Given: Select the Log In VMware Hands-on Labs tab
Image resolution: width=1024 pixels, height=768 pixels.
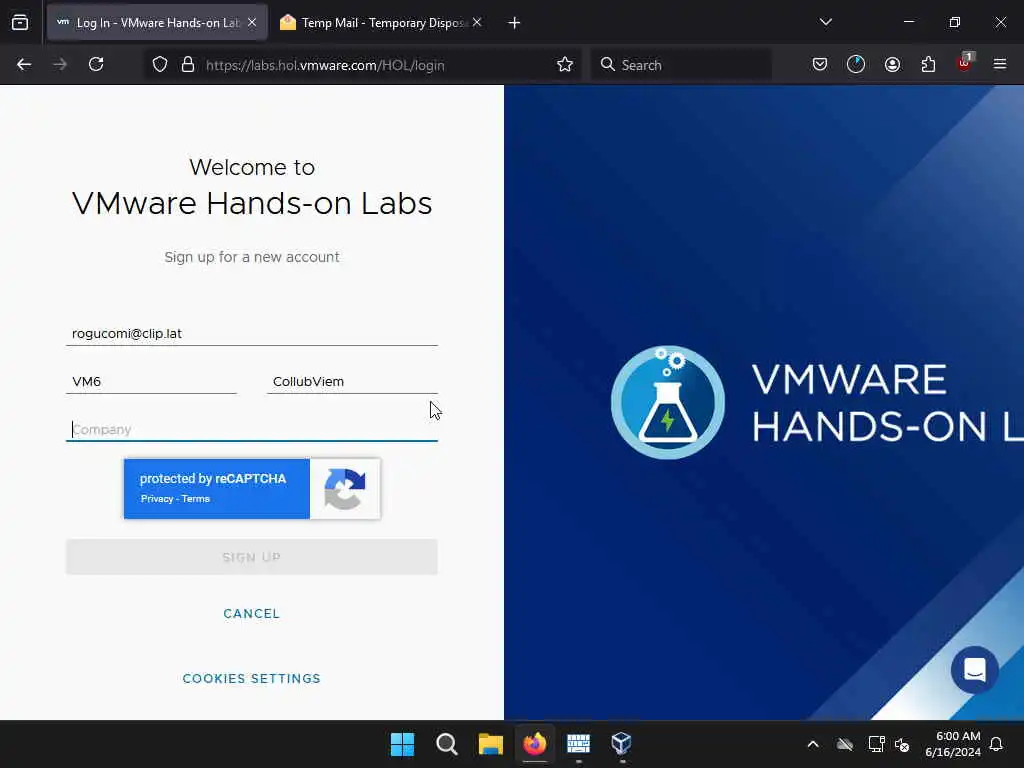Looking at the screenshot, I should (157, 23).
